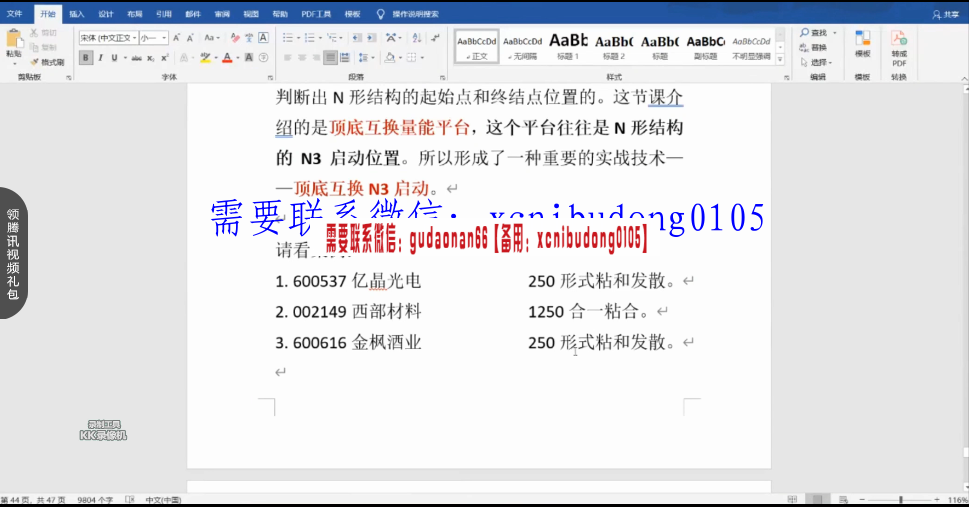Open the 文件 File menu
Screen dimensions: 969x507
(x=14, y=14)
